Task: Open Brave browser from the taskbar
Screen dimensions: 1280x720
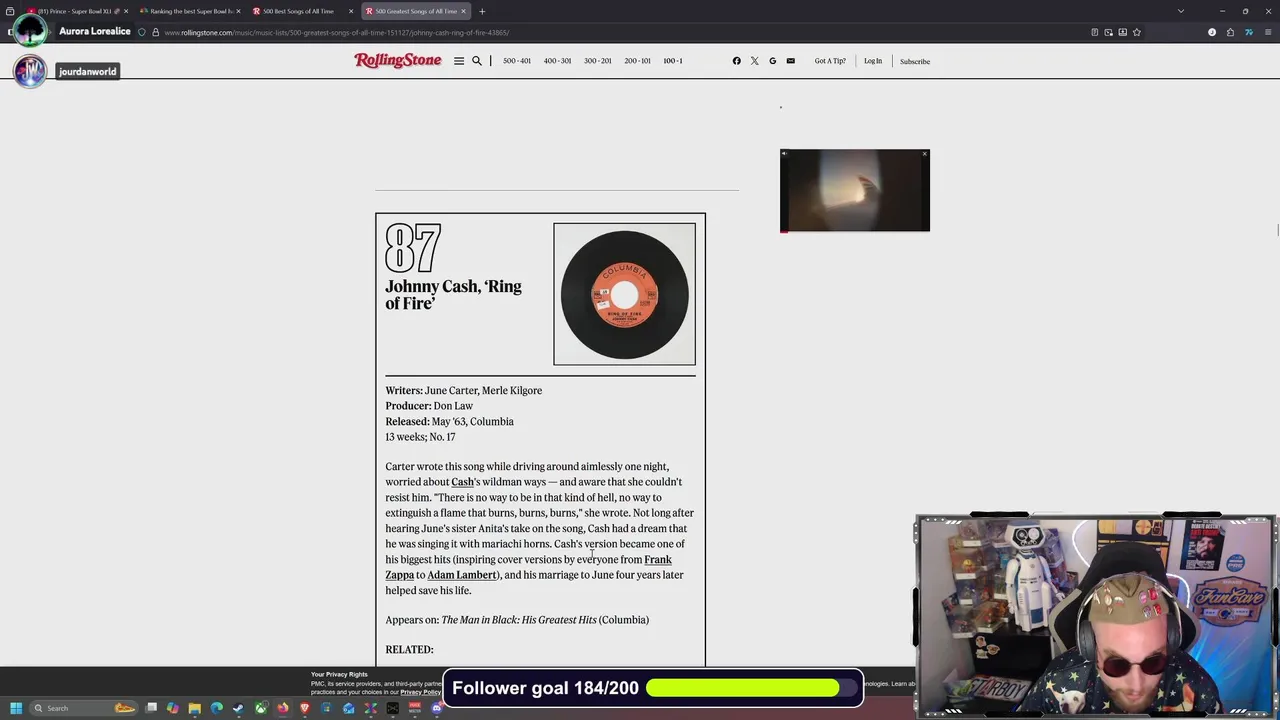Action: [305, 708]
